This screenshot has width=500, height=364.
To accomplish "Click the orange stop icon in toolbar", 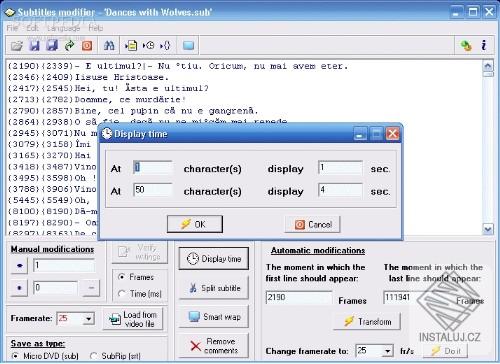I will (x=87, y=45).
